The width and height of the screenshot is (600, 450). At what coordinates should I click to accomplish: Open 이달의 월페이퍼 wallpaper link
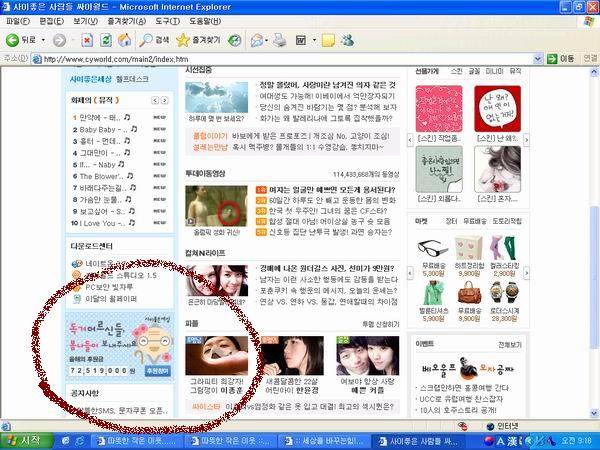tap(111, 299)
